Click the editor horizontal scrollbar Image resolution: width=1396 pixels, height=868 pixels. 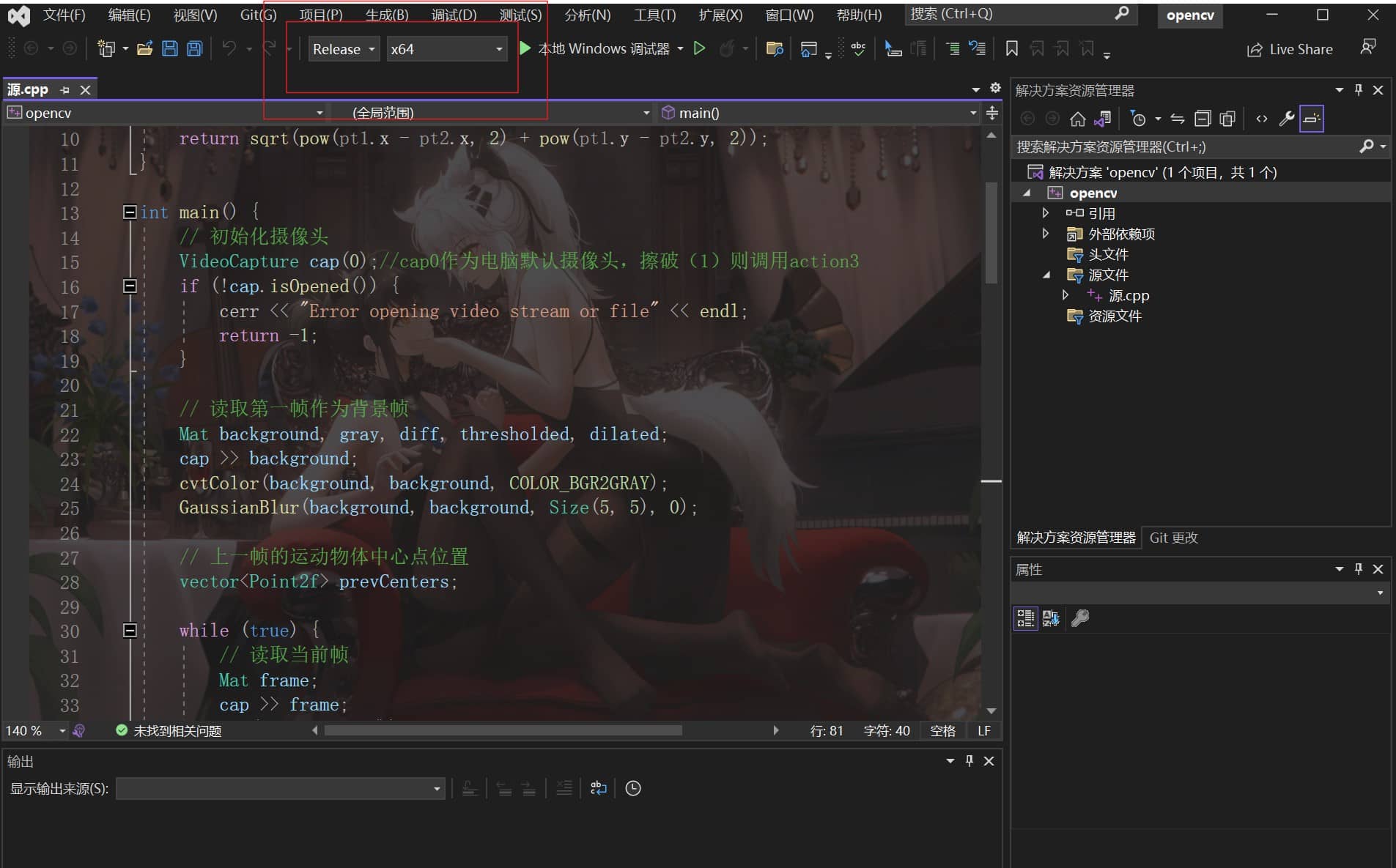click(x=503, y=730)
